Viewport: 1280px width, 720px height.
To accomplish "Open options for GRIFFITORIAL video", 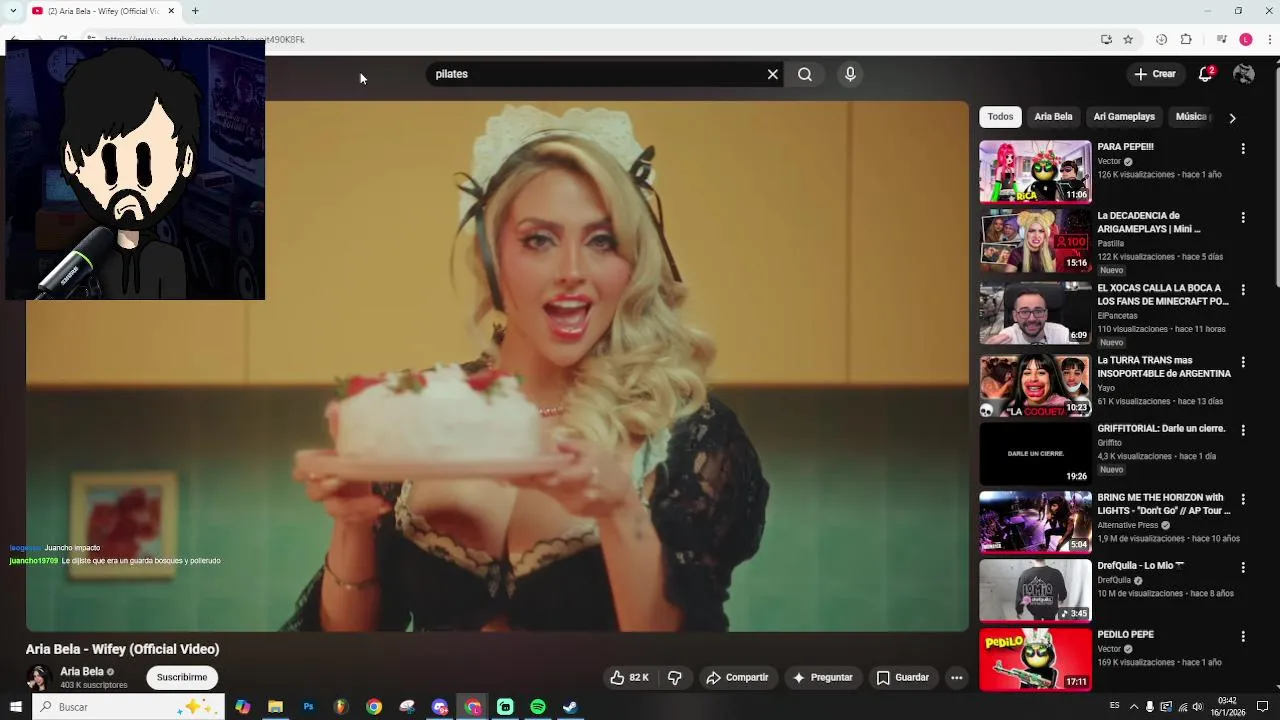I will coord(1243,430).
